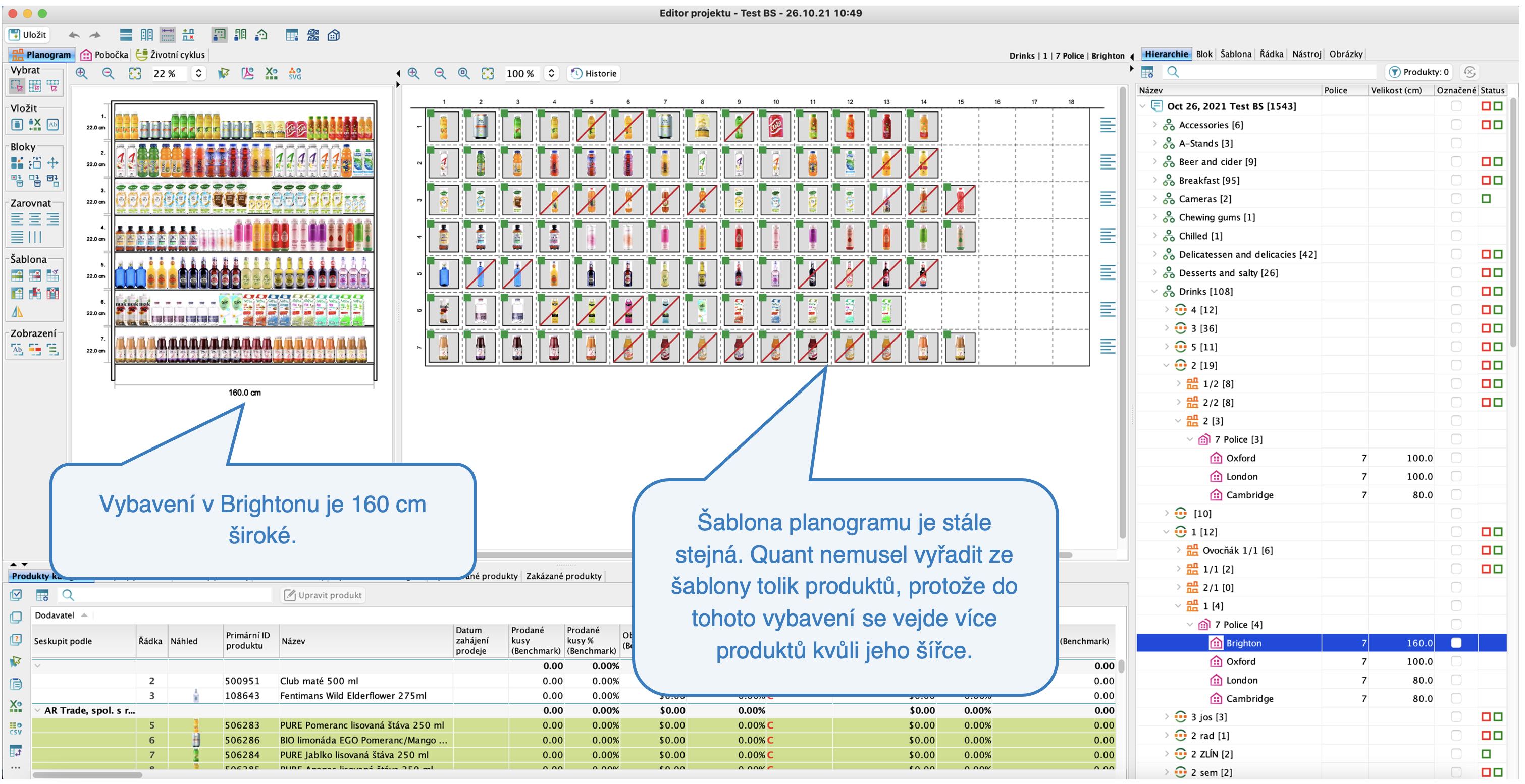The image size is (1525, 784).
Task: Select the first product in shelf 1 grid
Action: pyautogui.click(x=443, y=126)
